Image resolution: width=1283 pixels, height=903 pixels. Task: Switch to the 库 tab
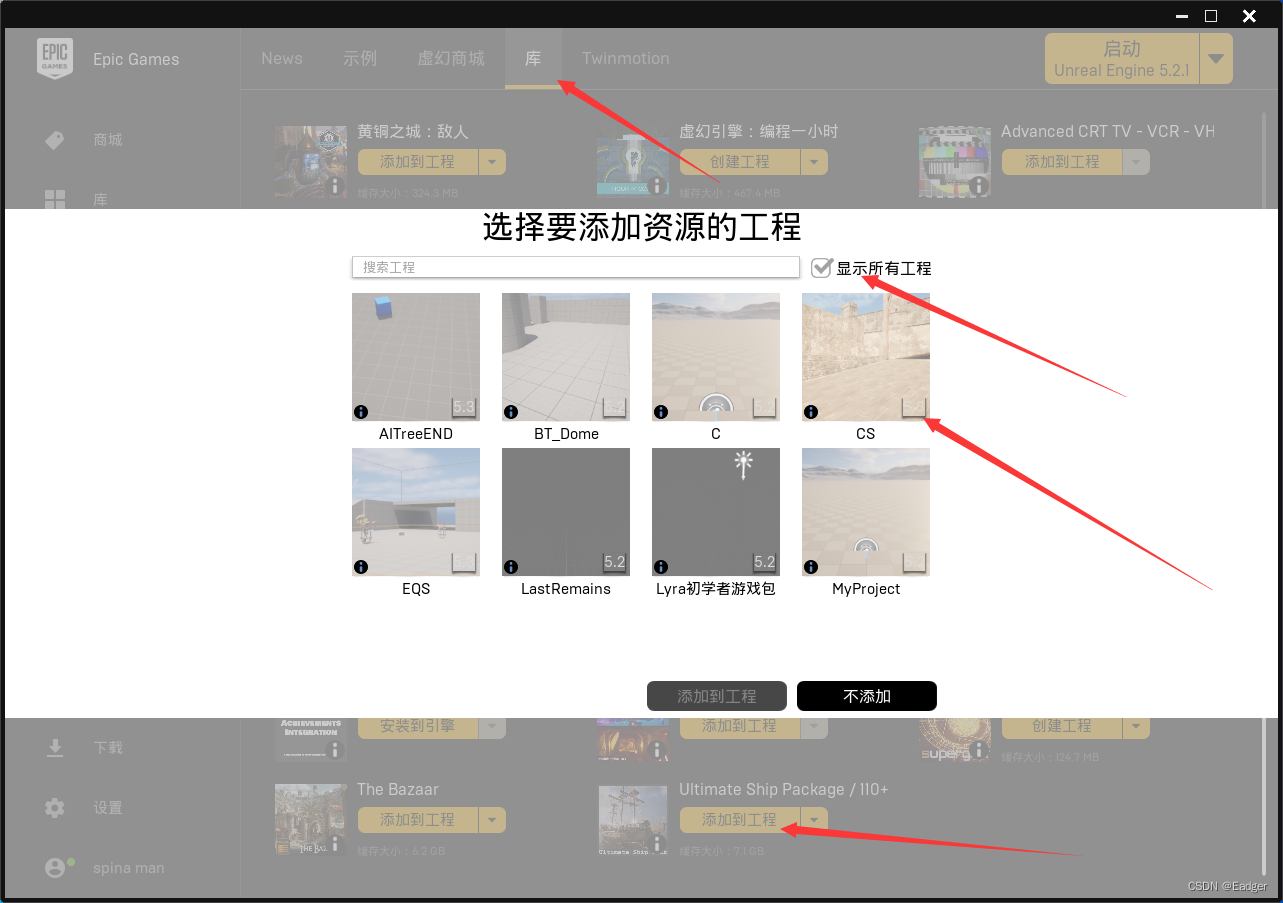point(533,59)
